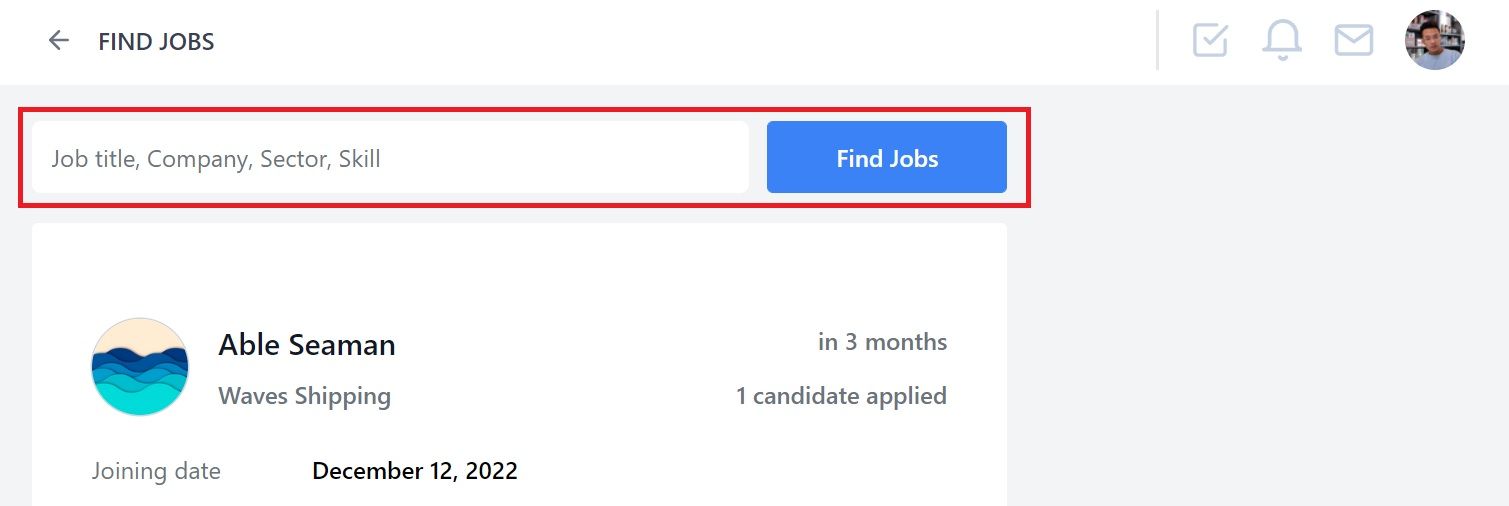Screen dimensions: 1509x506
Task: Click the vertical divider beside the tasks icon
Action: (x=1157, y=40)
